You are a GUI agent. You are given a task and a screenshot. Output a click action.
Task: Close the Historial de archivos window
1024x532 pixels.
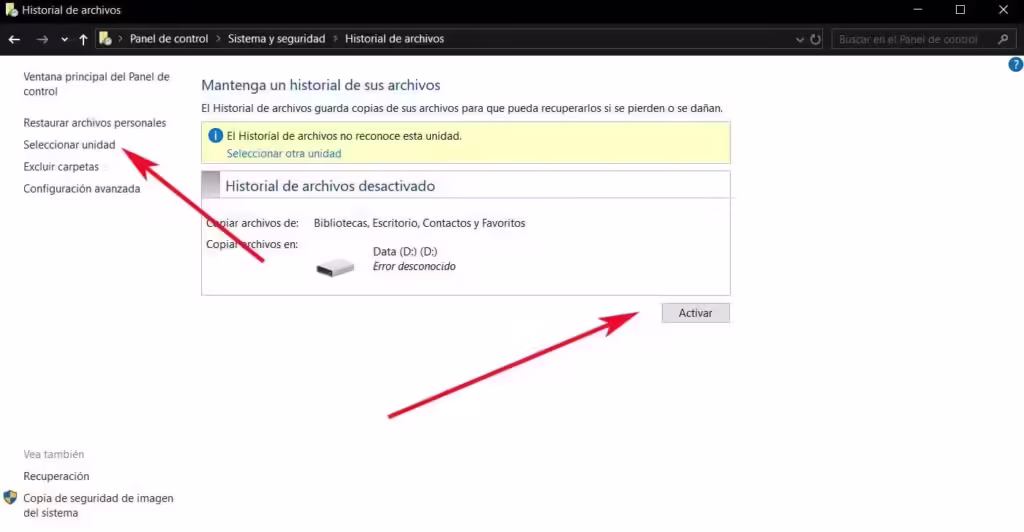click(1003, 10)
